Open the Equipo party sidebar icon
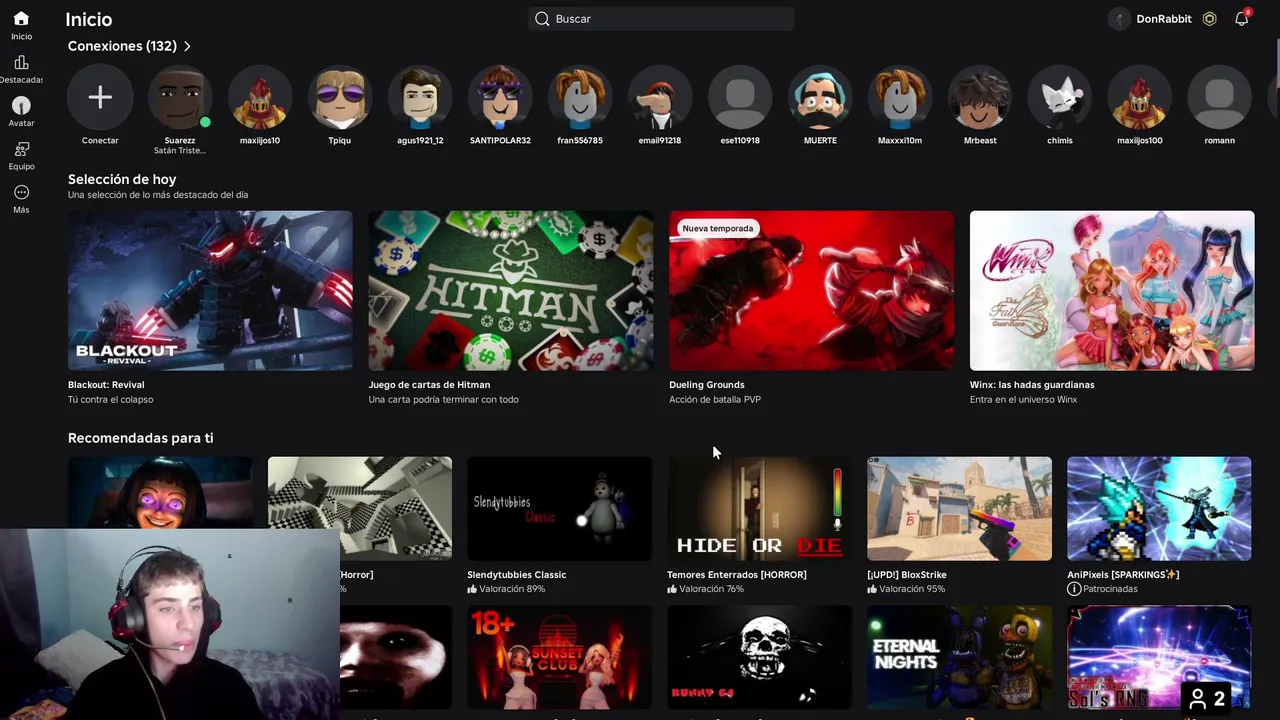1280x720 pixels. click(21, 149)
